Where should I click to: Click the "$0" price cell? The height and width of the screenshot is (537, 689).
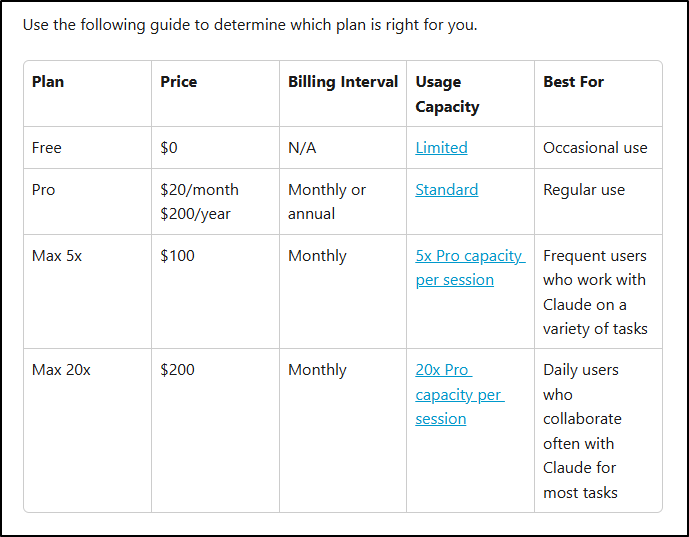(x=169, y=148)
